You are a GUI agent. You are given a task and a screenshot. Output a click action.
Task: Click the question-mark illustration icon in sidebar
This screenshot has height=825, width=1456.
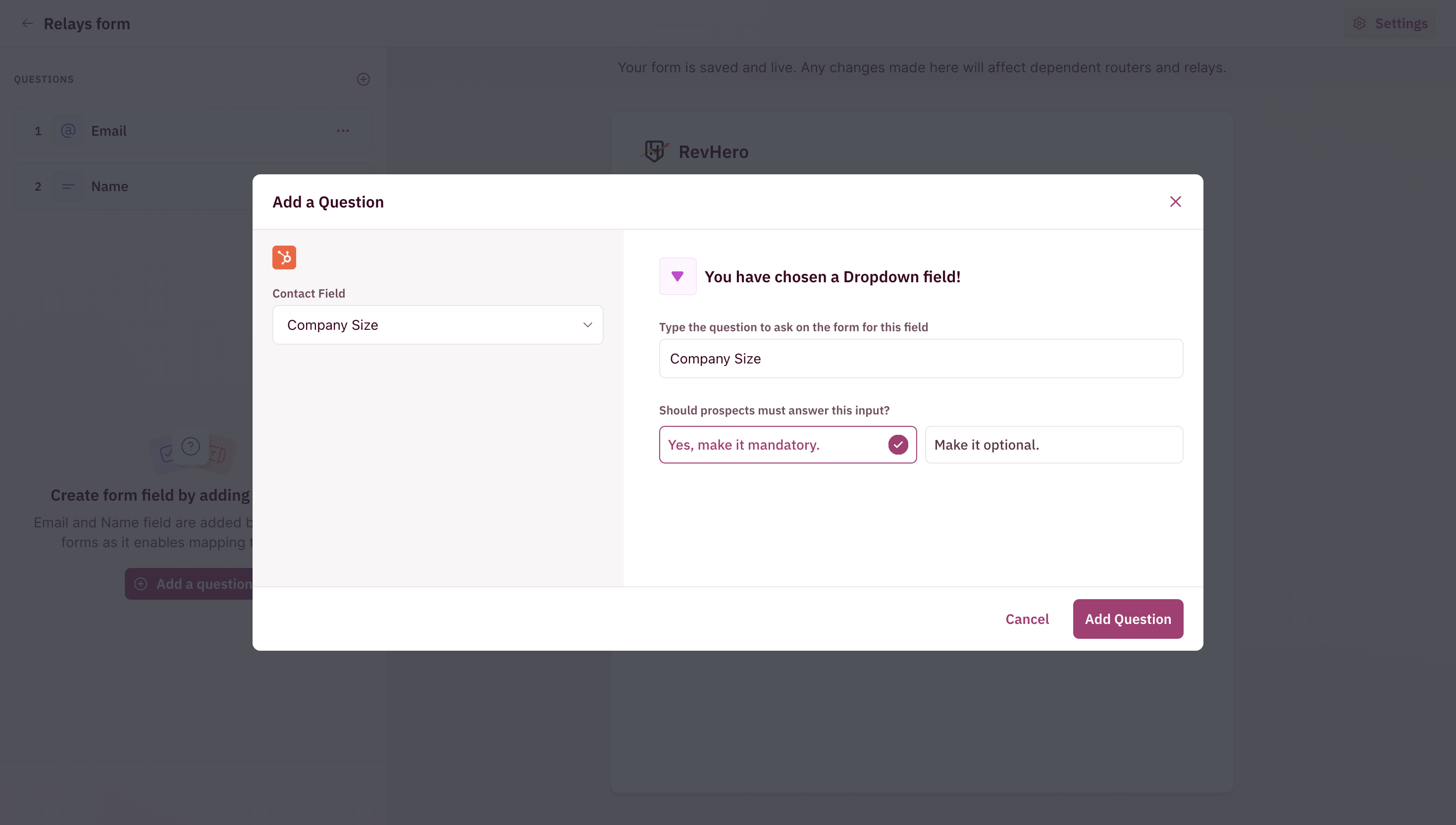click(x=190, y=447)
